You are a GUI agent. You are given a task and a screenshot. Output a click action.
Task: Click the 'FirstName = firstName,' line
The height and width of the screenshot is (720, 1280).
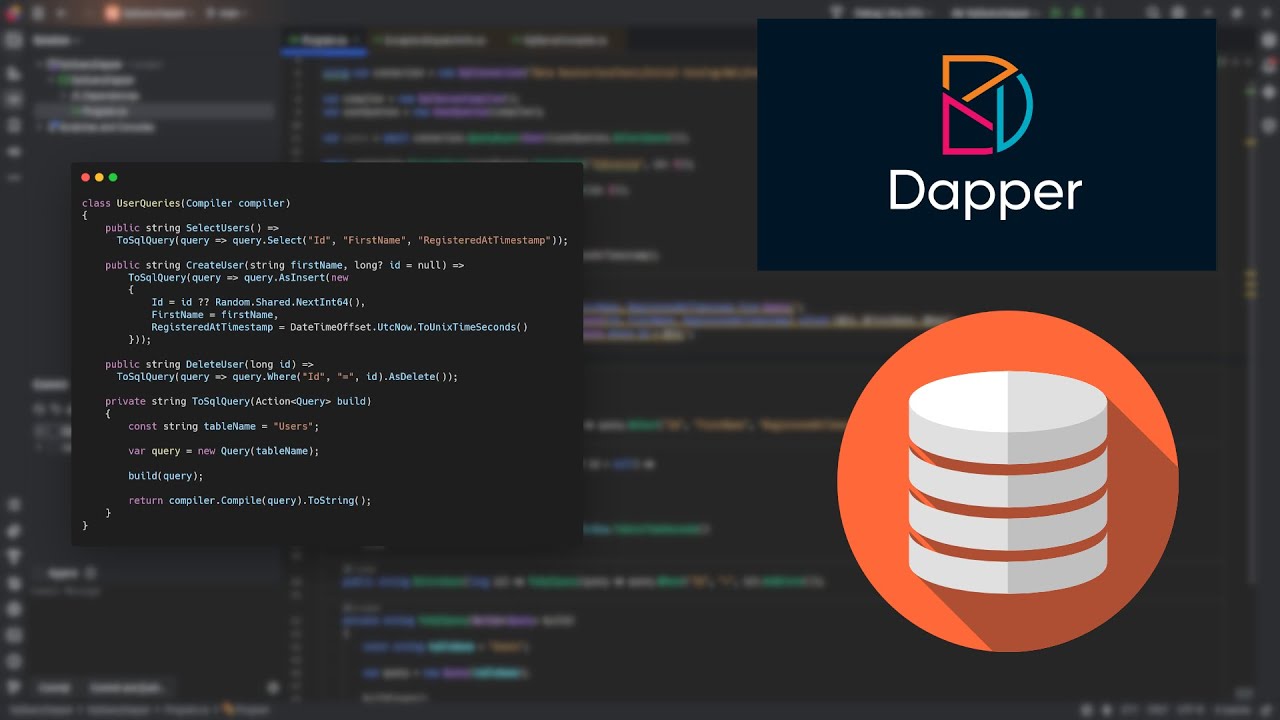[x=215, y=315]
